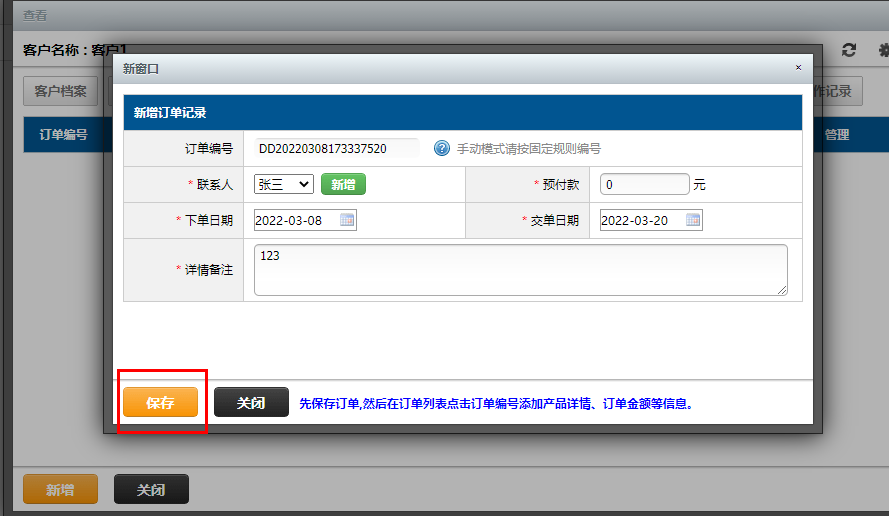889x516 pixels.
Task: Open the order date calendar picker
Action: pyautogui.click(x=347, y=220)
